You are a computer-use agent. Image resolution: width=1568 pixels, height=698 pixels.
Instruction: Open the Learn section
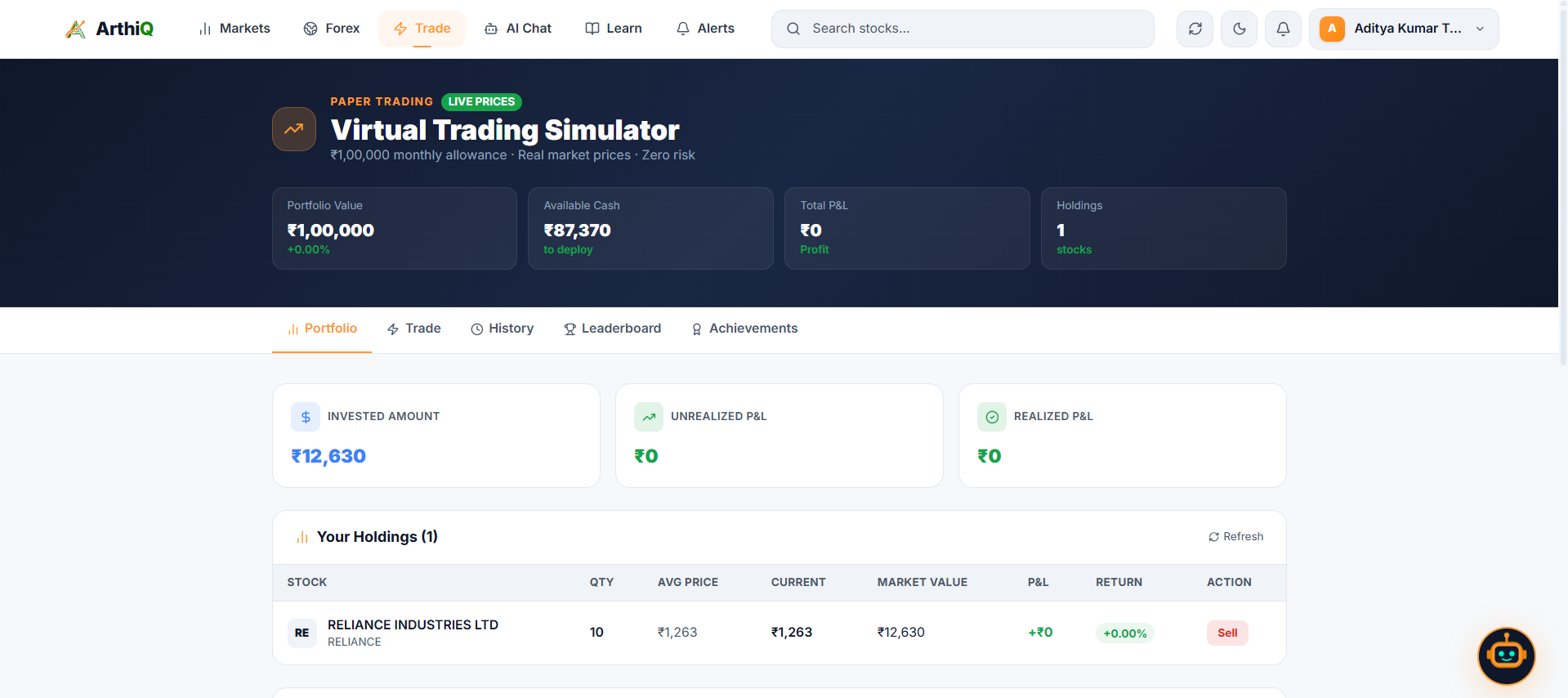[x=614, y=29]
